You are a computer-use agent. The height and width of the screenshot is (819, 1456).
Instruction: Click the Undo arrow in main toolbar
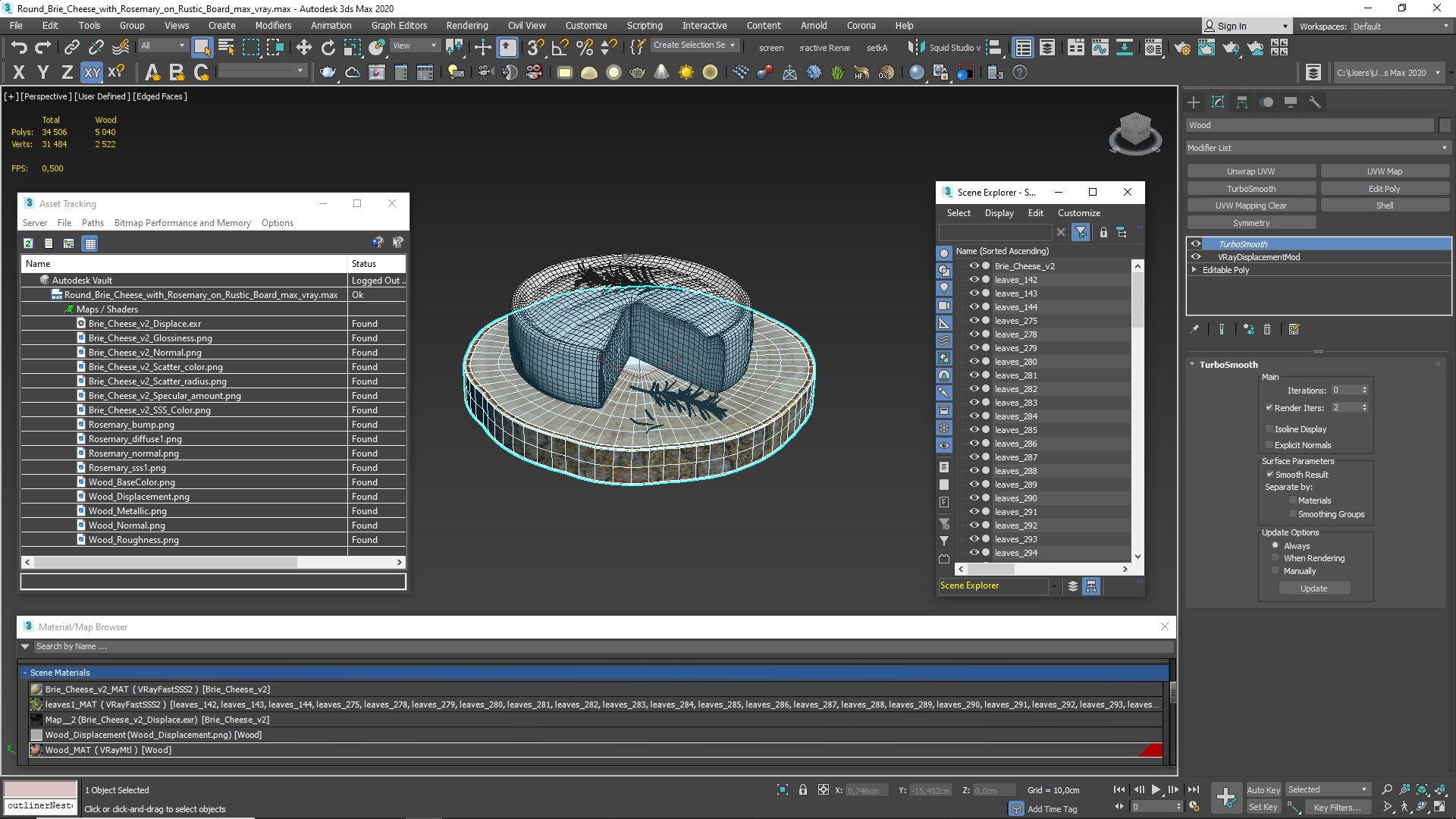click(19, 48)
